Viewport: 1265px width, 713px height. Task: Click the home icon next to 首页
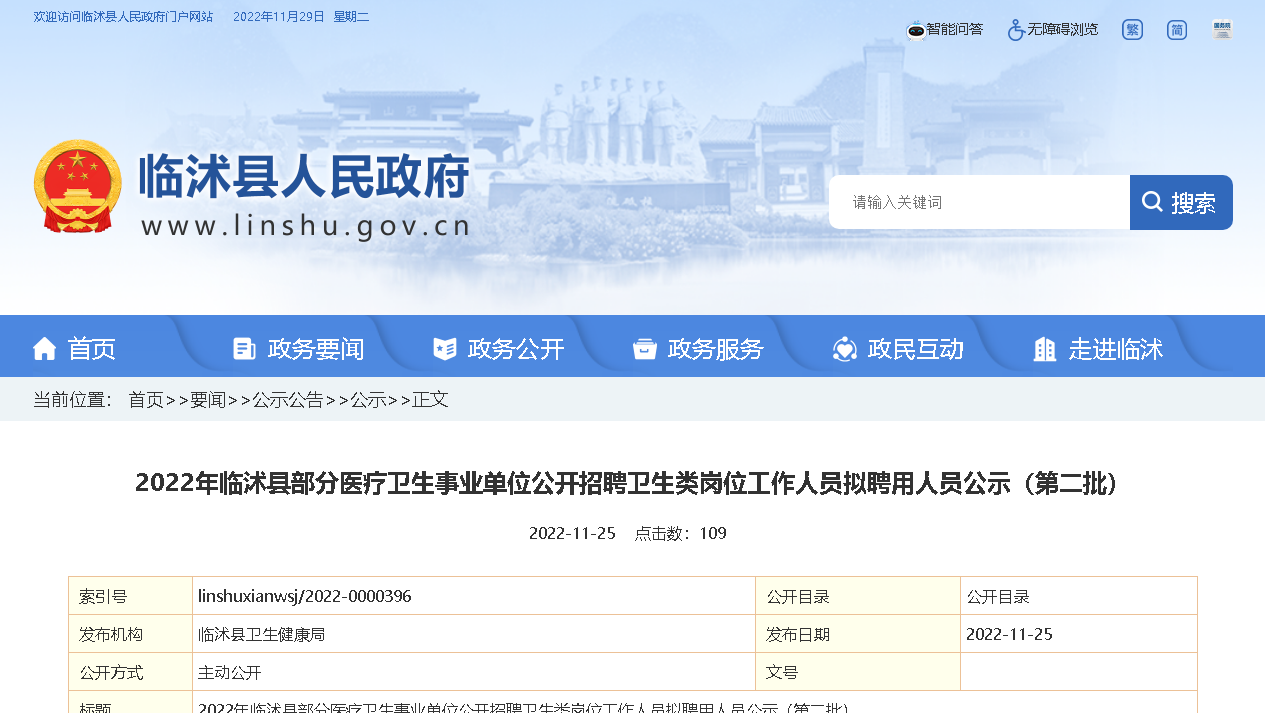pos(44,349)
